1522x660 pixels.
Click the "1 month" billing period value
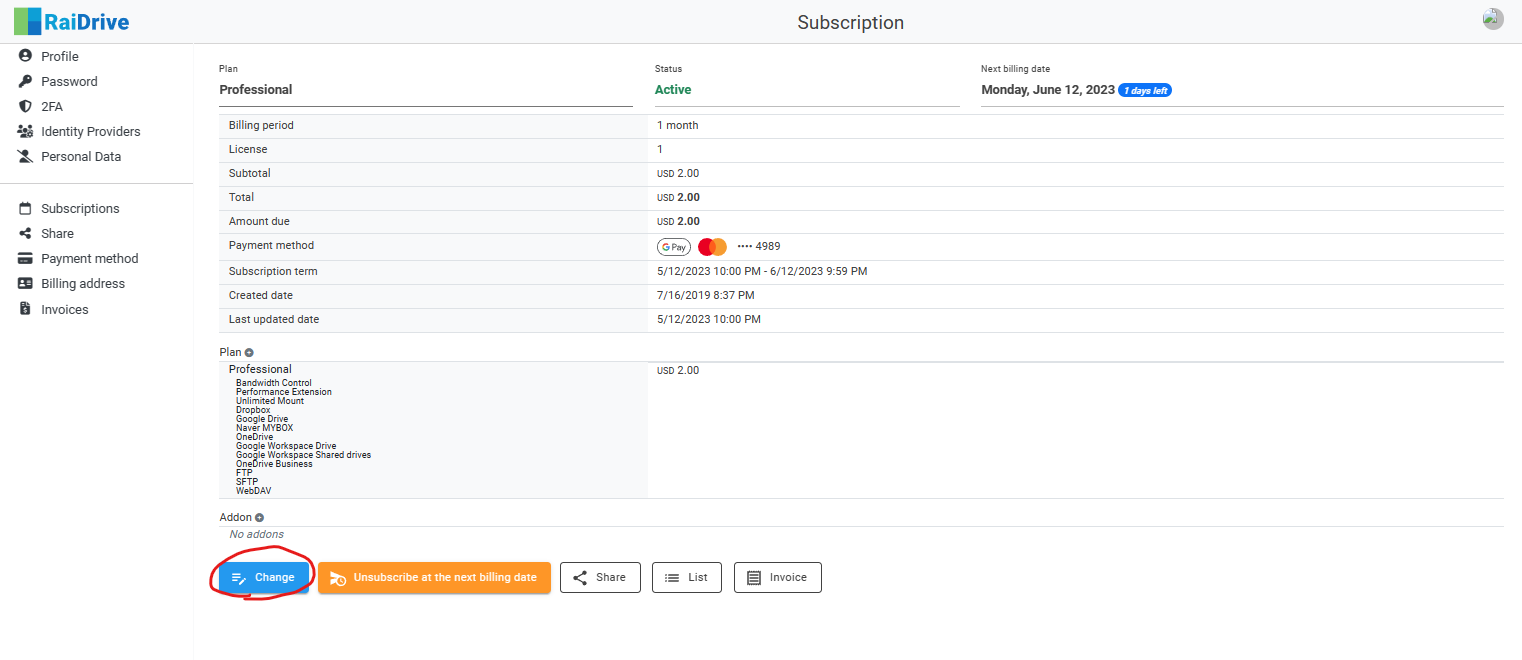click(678, 126)
